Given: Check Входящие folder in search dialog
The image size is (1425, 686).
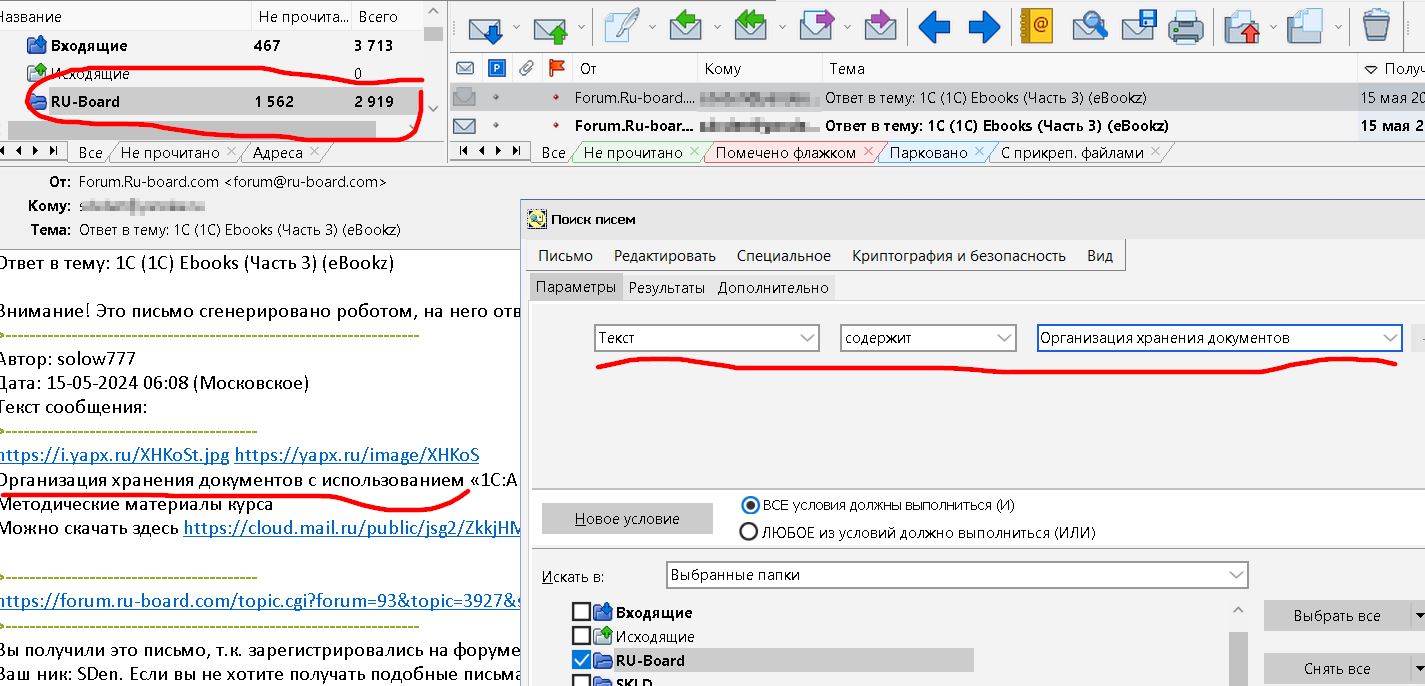Looking at the screenshot, I should coord(580,612).
